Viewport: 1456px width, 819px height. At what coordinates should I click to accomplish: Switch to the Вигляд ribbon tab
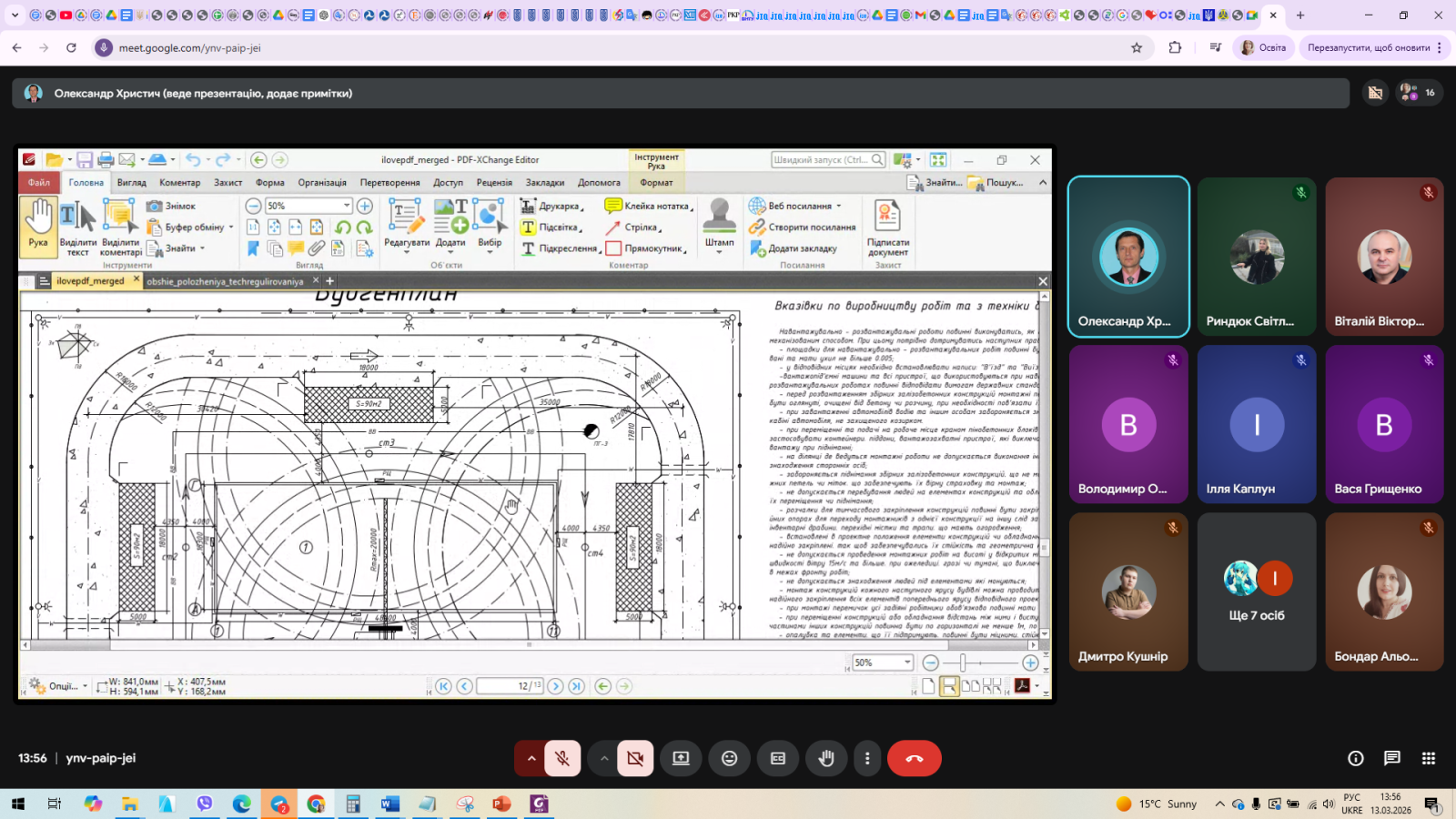coord(131,183)
